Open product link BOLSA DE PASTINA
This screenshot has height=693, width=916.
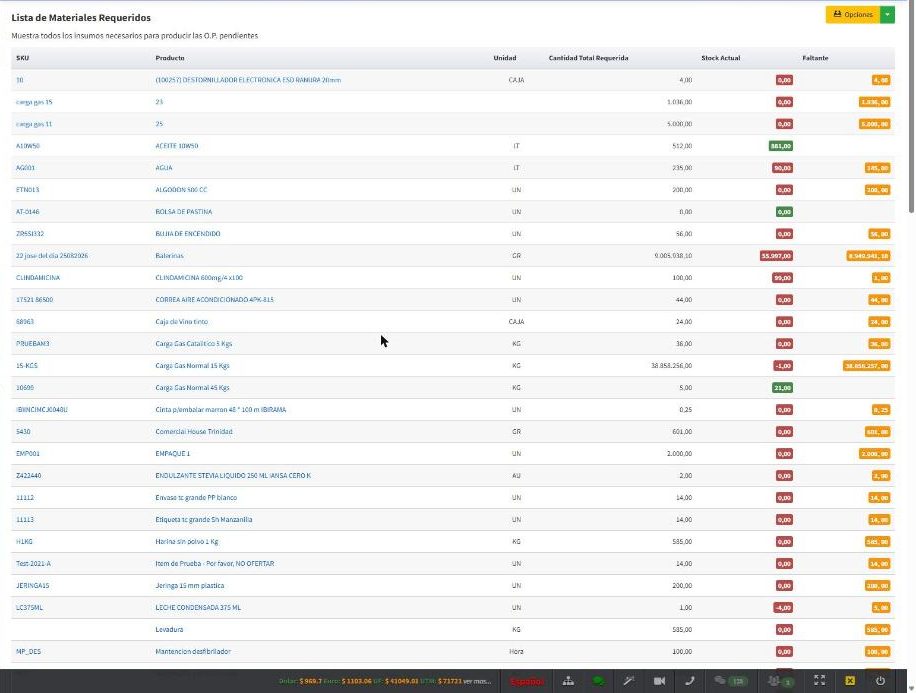[x=183, y=212]
